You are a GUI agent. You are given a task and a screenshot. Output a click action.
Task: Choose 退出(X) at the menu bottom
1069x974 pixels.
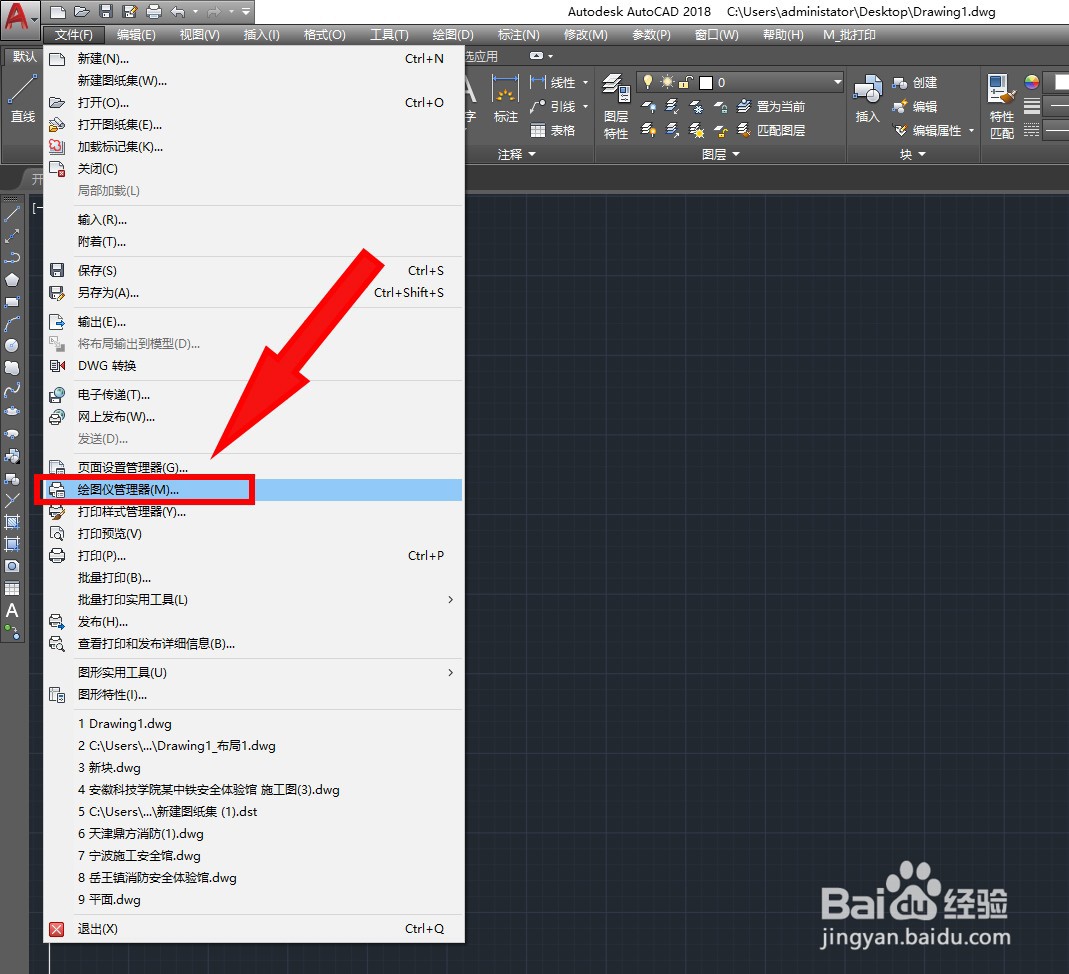click(x=254, y=929)
